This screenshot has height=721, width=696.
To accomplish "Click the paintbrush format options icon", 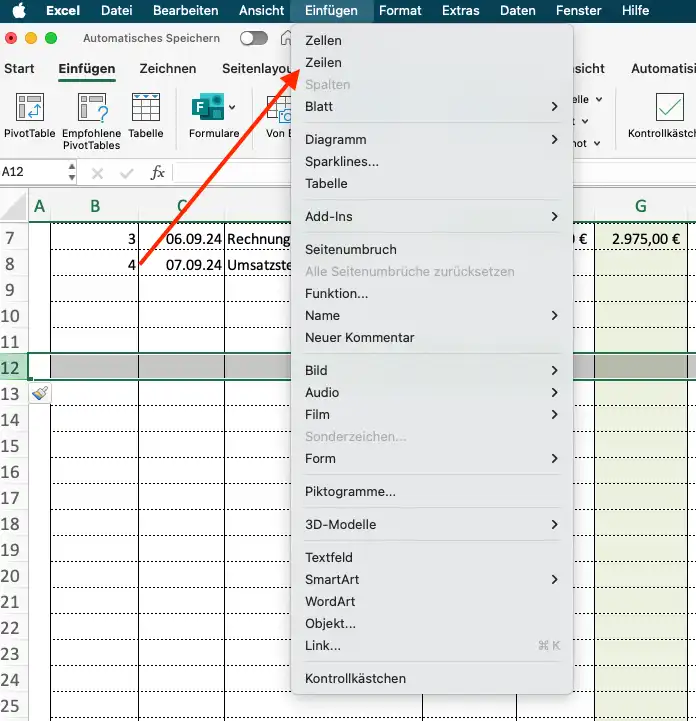I will [40, 393].
